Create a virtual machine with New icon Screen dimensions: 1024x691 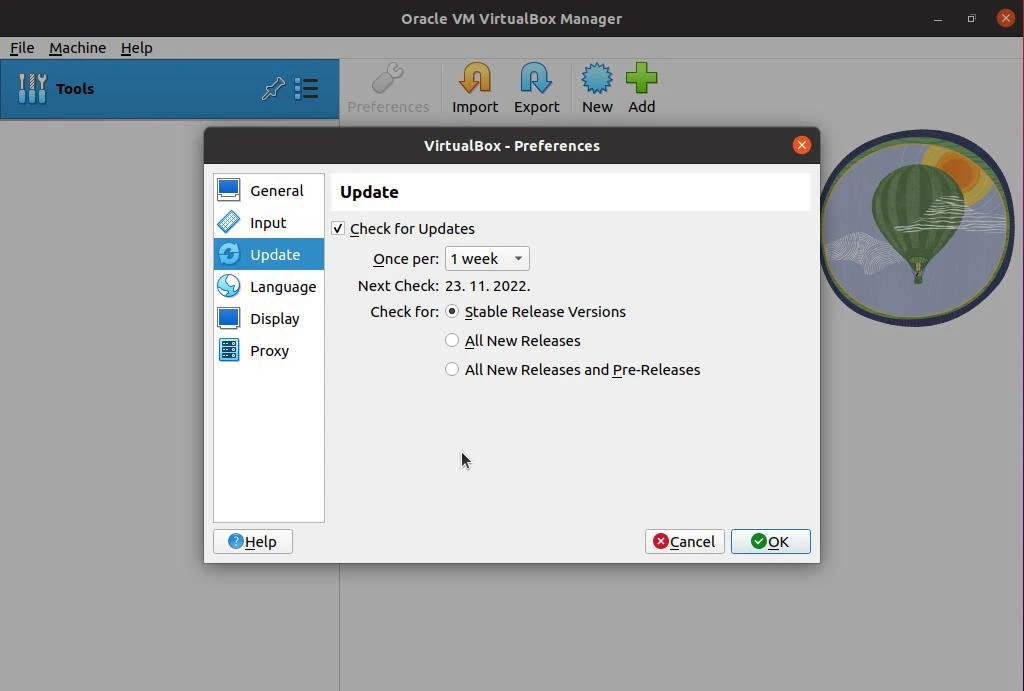coord(596,87)
